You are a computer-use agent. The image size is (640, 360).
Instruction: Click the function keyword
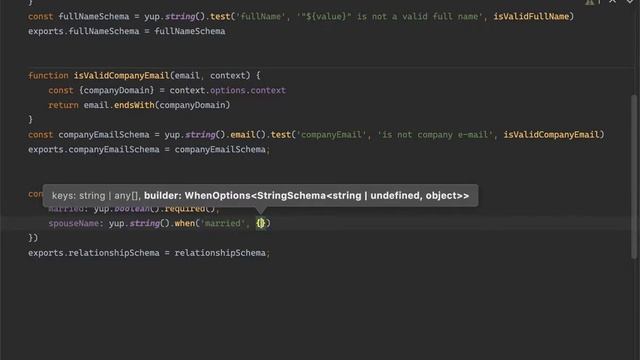(x=48, y=76)
